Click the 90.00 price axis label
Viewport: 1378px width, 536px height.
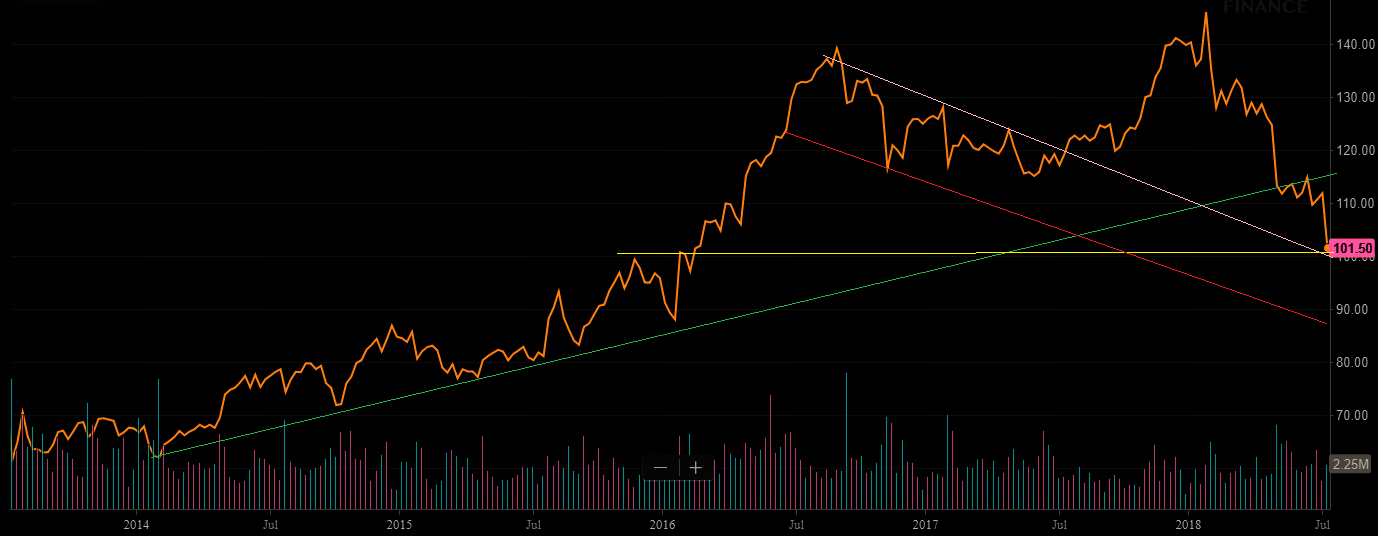click(1355, 309)
